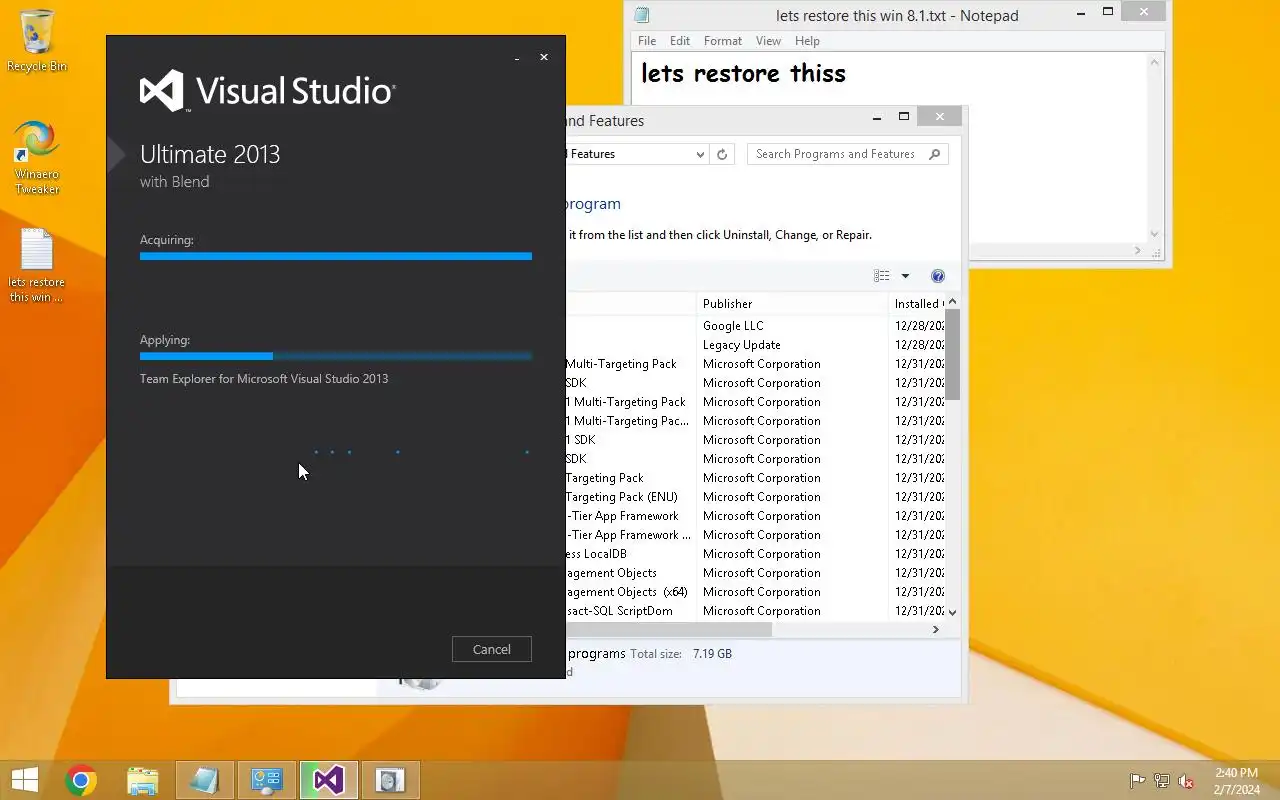Open the File menu in Notepad
The image size is (1280, 800).
pos(647,41)
